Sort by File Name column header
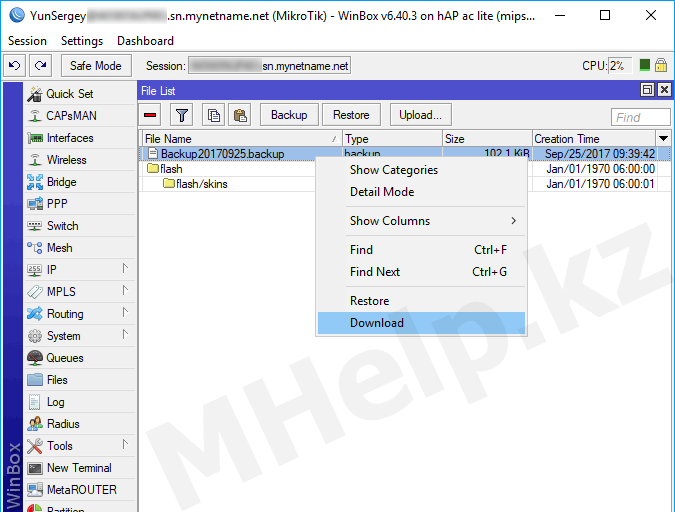Viewport: 675px width, 512px height. (242, 139)
